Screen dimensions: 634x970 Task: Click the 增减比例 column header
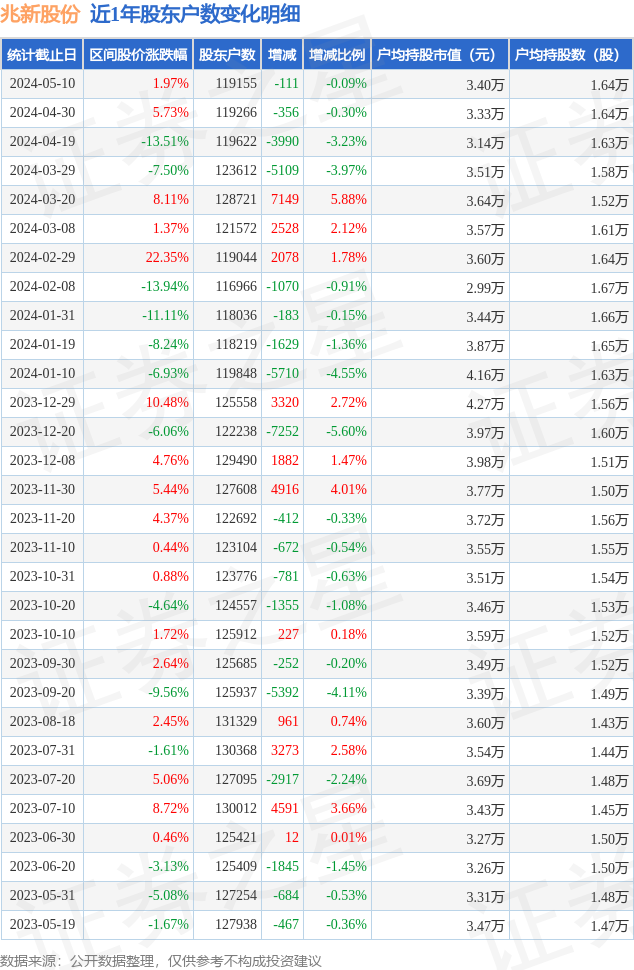[337, 55]
